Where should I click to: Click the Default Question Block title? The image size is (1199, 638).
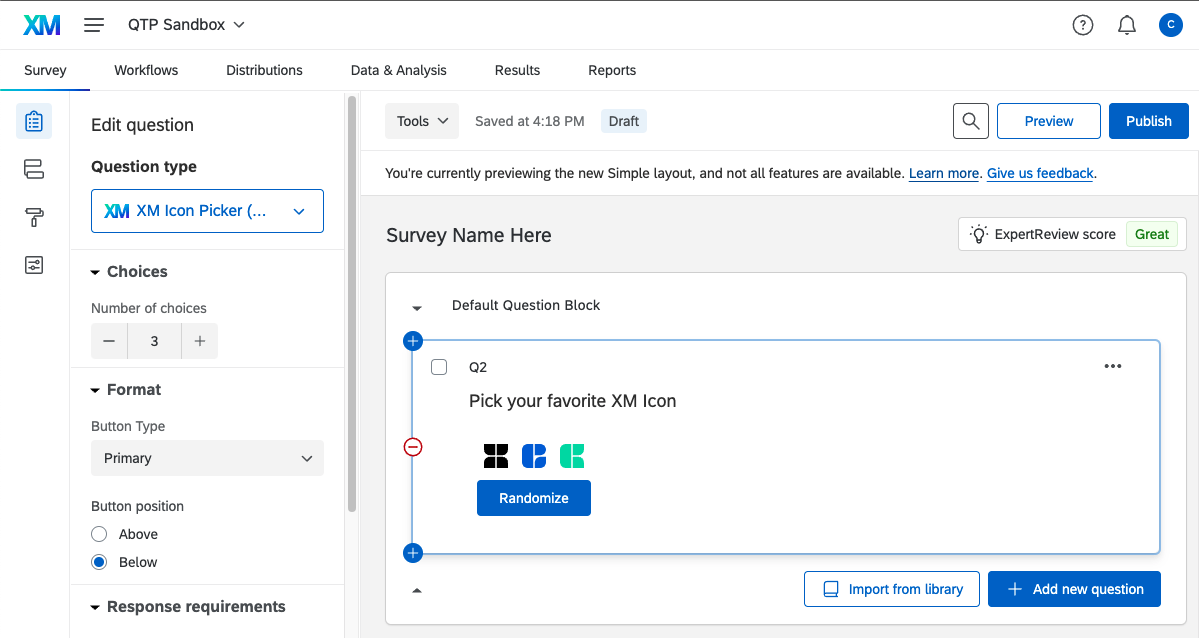(x=526, y=305)
